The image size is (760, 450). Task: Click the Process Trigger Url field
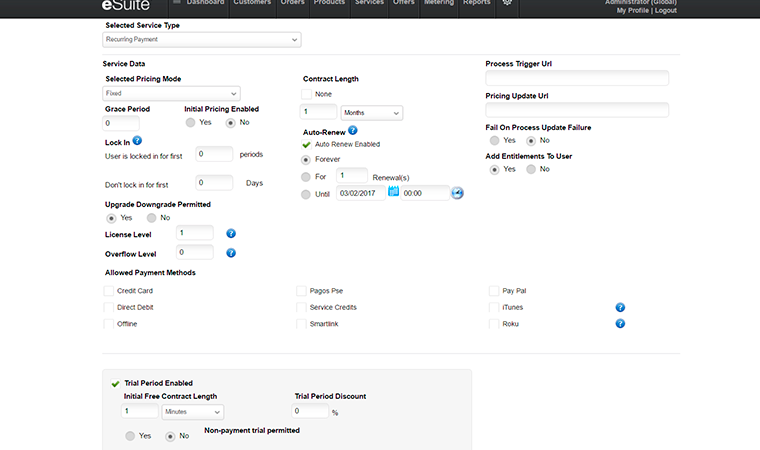577,78
